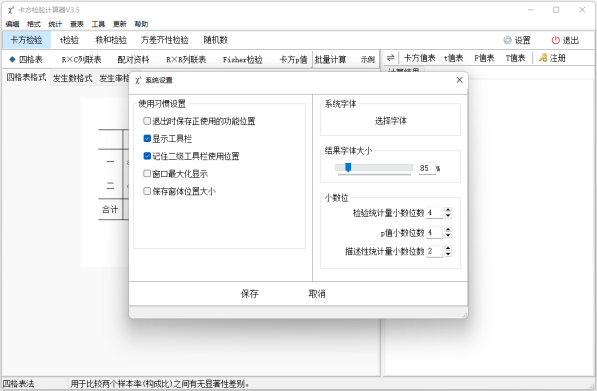
Task: Click the 注册 key icon
Action: 543,58
